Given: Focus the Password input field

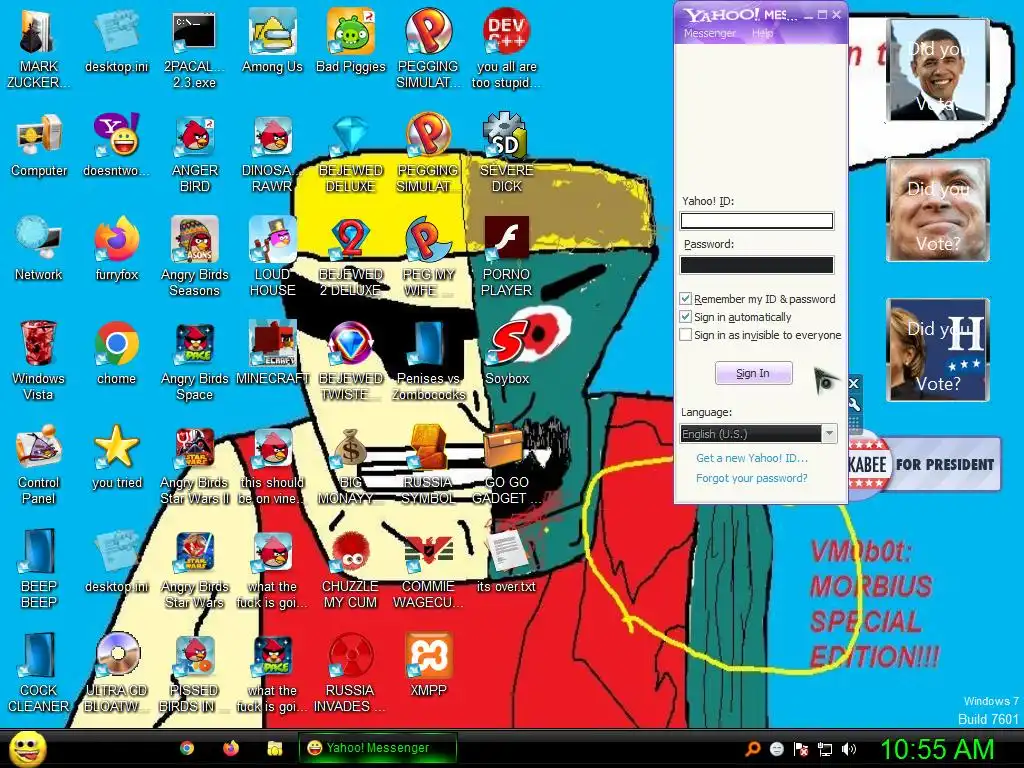Looking at the screenshot, I should point(757,264).
